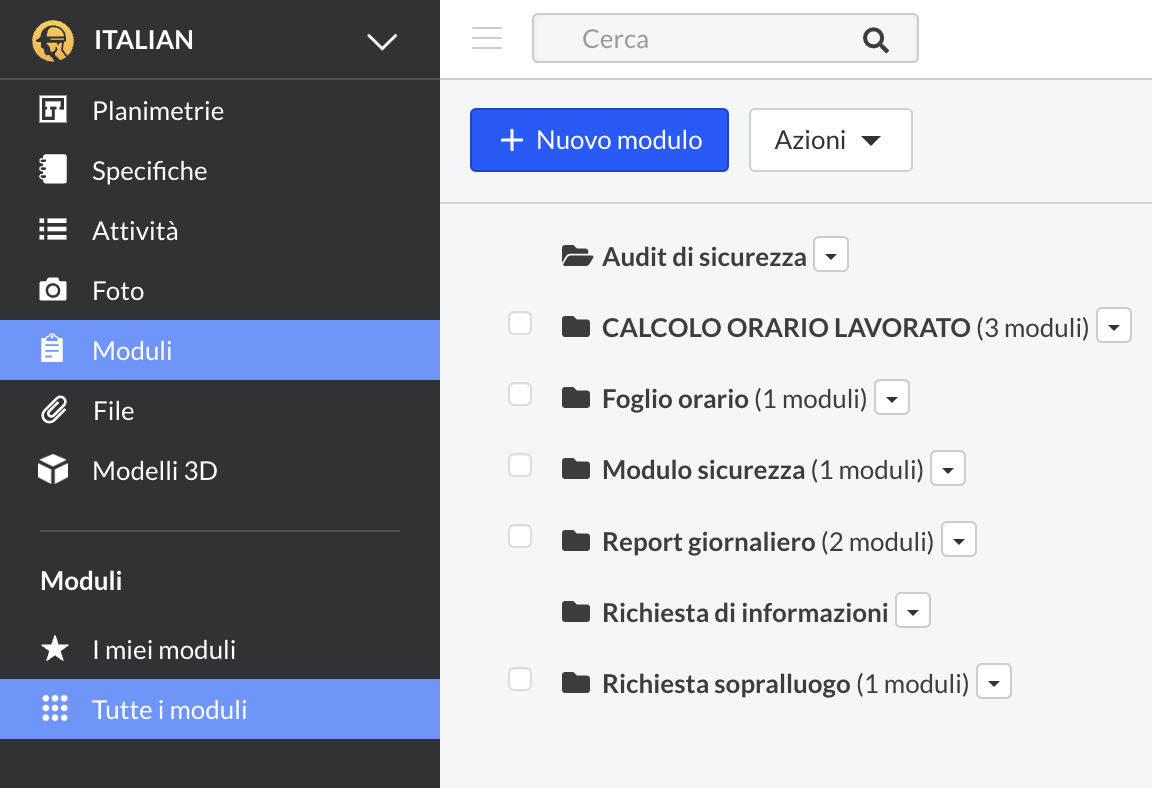Show Tutte i moduli list
Viewport: 1152px width, 788px height.
tap(220, 709)
